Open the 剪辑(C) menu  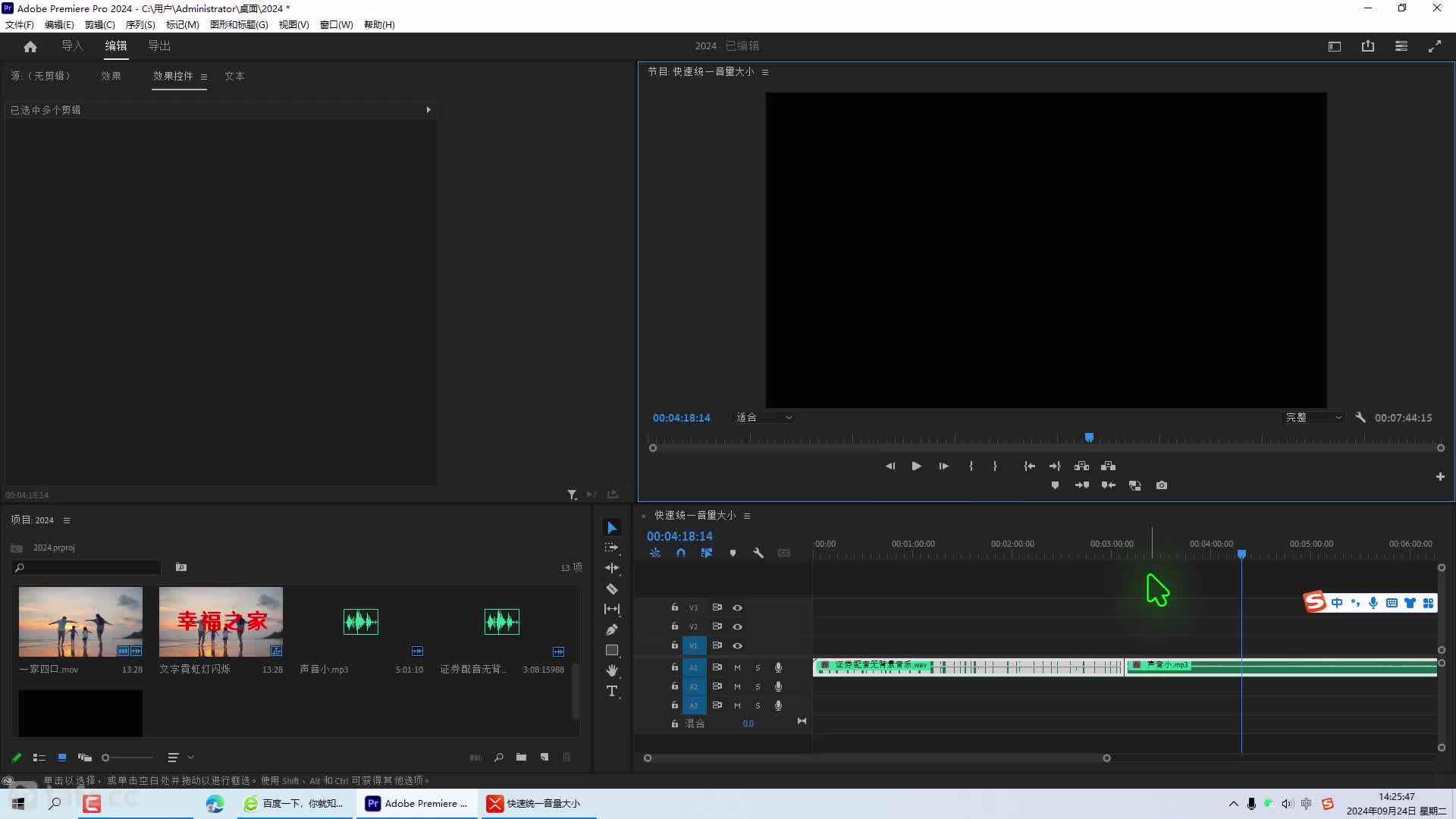99,24
